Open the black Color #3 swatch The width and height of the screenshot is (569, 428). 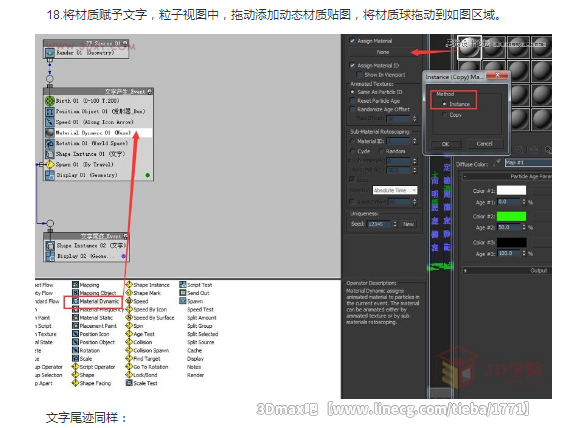click(511, 242)
